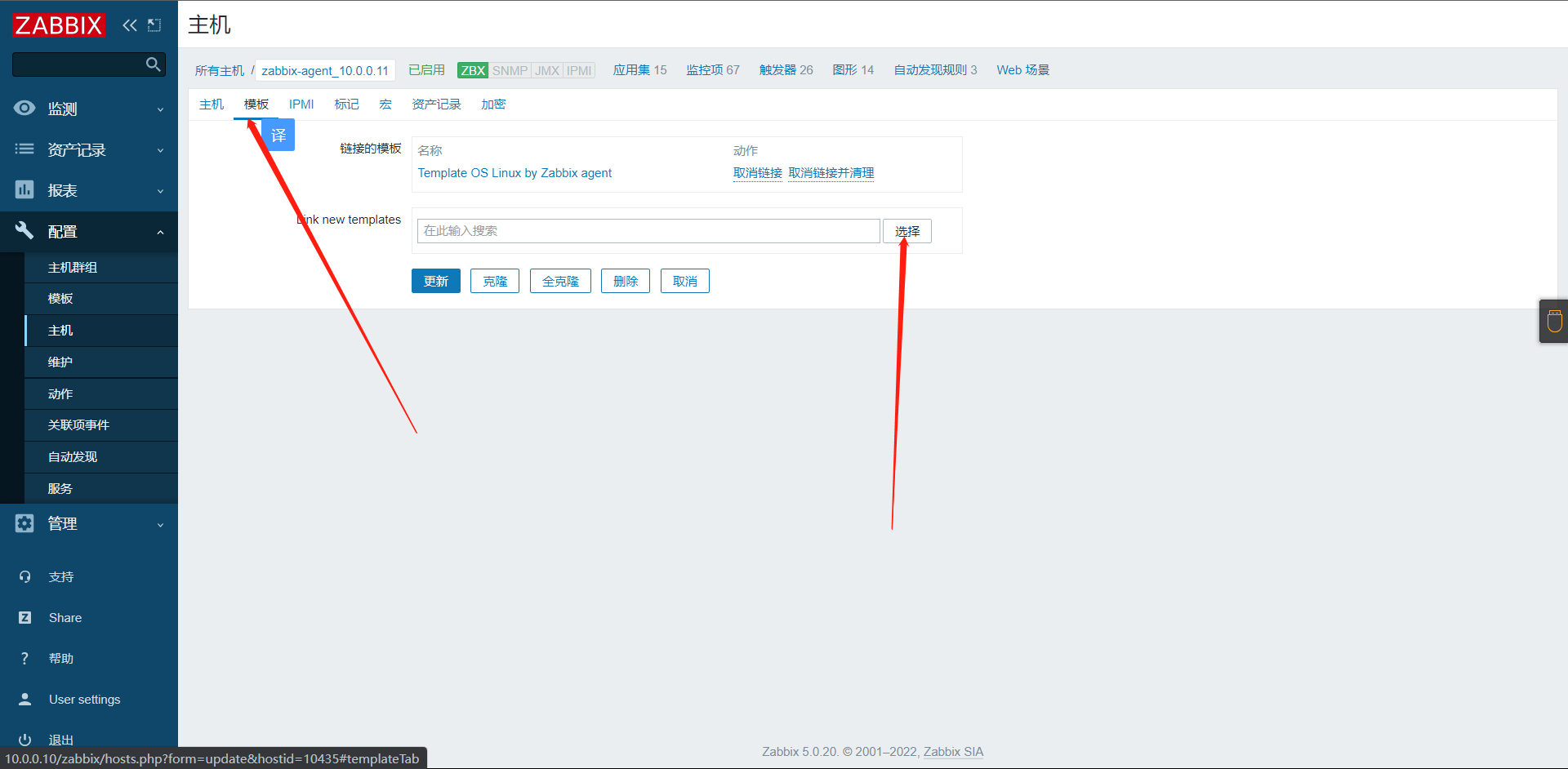Switch to the 标记 tab
1568x769 pixels.
(x=346, y=104)
